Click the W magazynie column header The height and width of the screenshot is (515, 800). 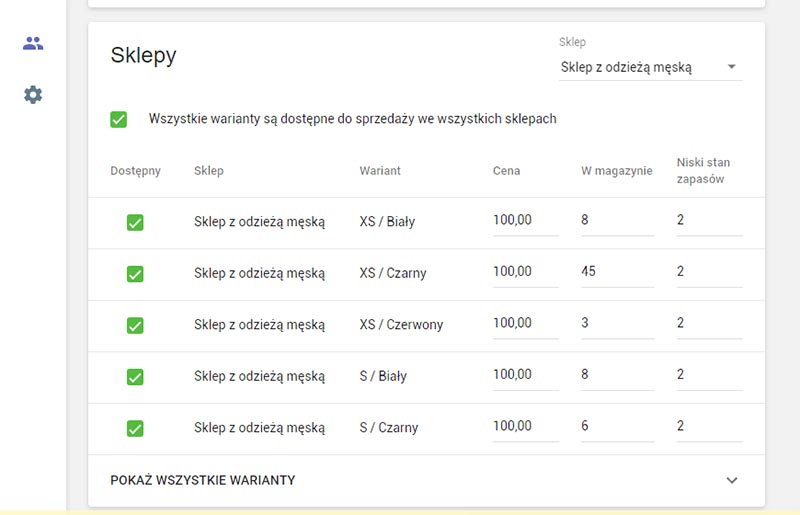coord(616,171)
